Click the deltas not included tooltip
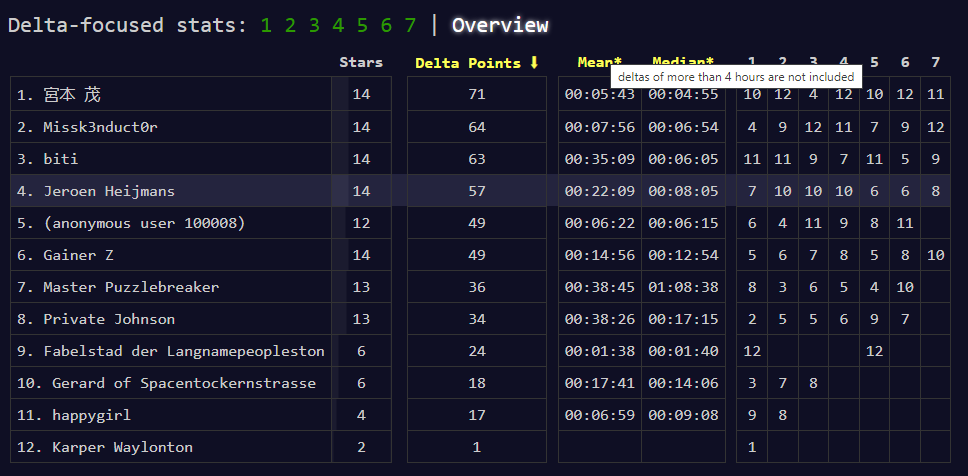Screen dimensions: 968x476 point(736,77)
